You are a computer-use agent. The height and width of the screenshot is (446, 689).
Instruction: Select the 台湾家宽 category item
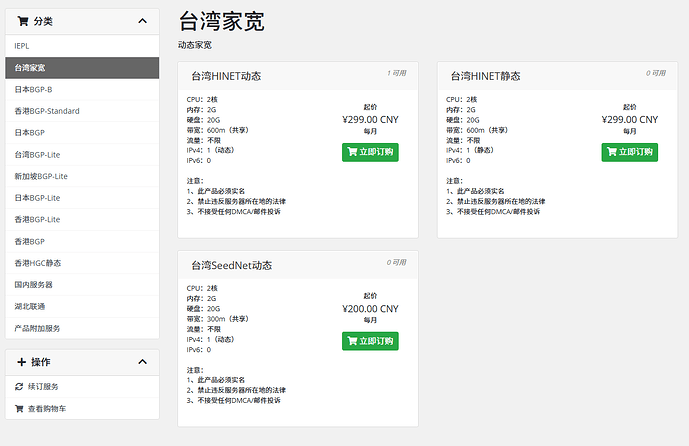(82, 68)
